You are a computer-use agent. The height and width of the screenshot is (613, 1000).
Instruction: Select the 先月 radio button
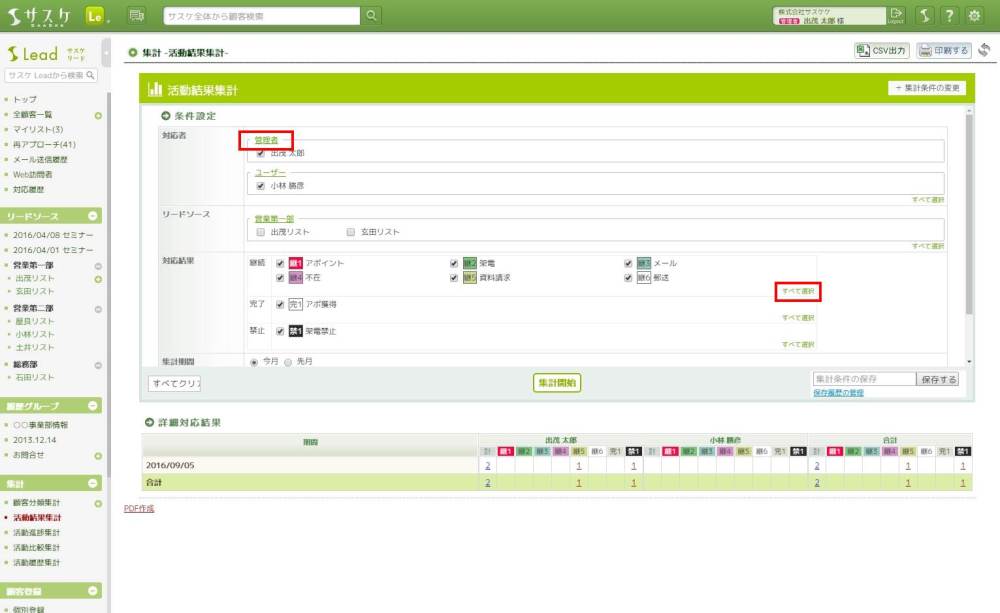pos(288,362)
